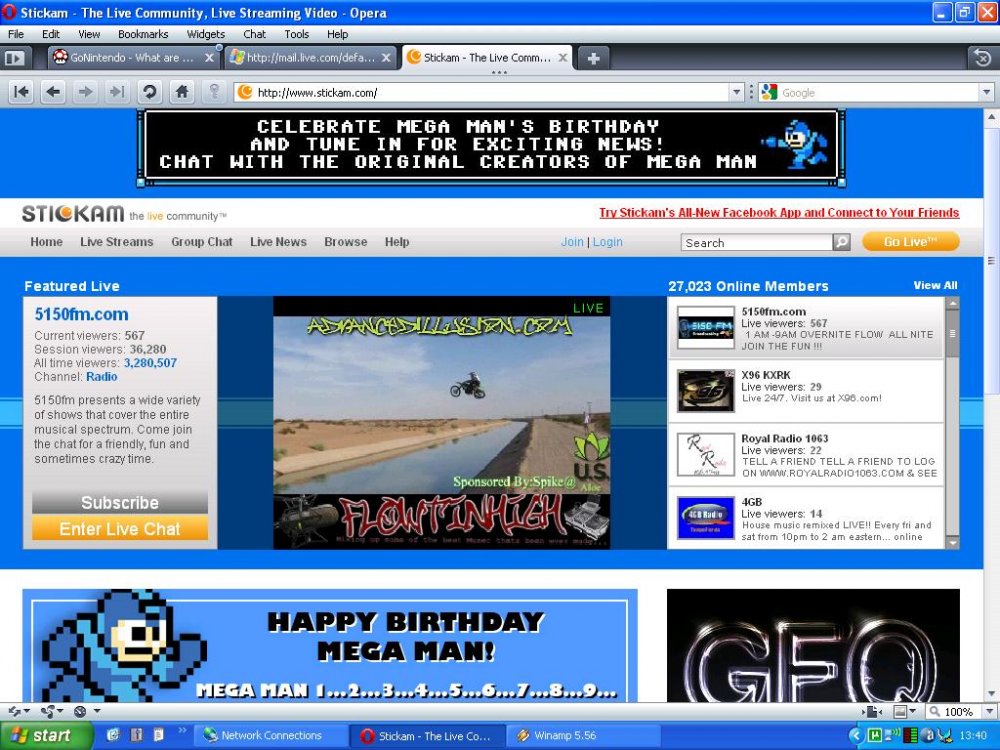Viewport: 1000px width, 750px height.
Task: Open the View menu
Action: coord(89,34)
